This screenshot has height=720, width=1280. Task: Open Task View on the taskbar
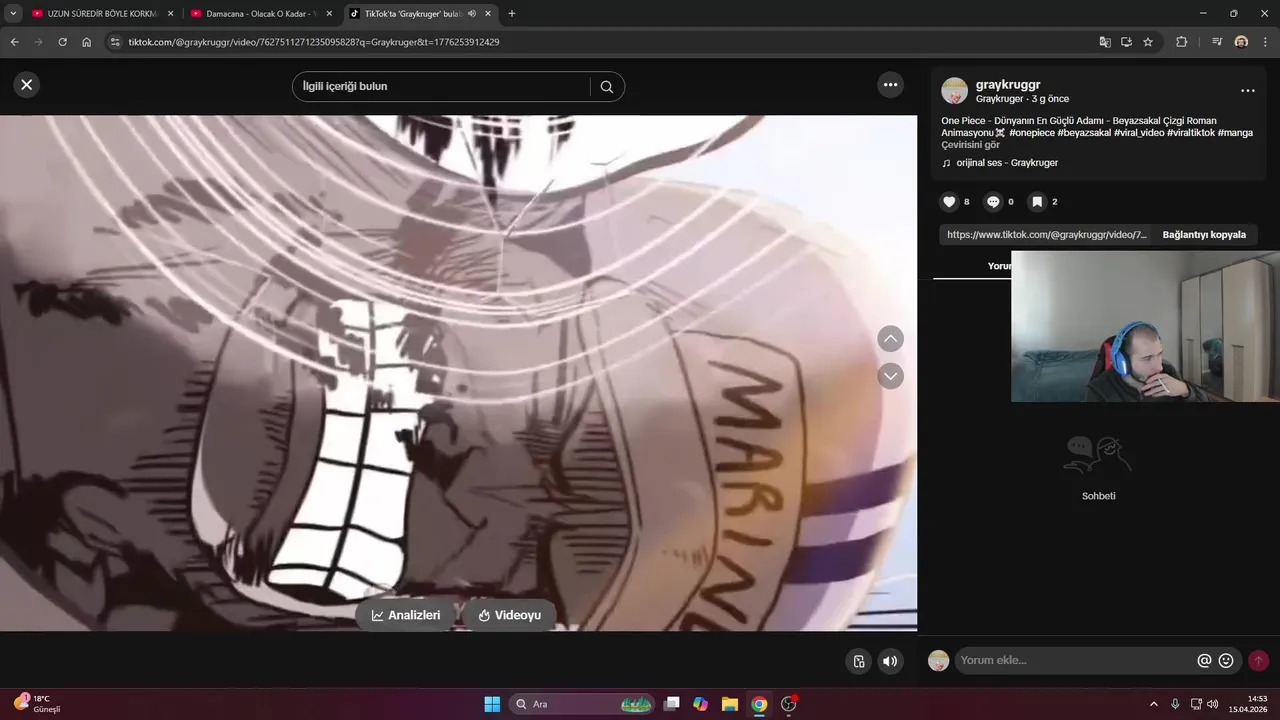(672, 704)
